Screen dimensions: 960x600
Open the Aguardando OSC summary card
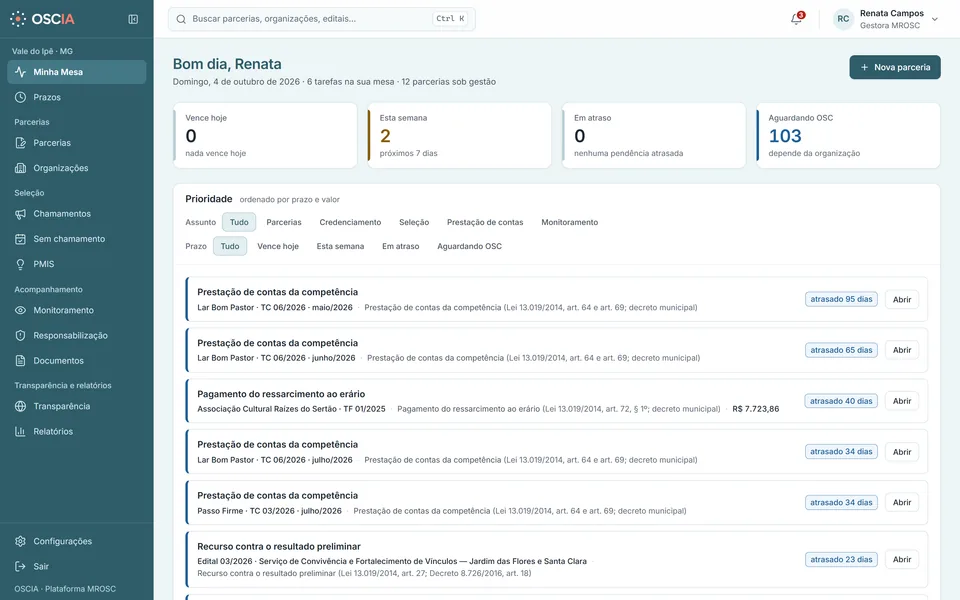pos(848,135)
